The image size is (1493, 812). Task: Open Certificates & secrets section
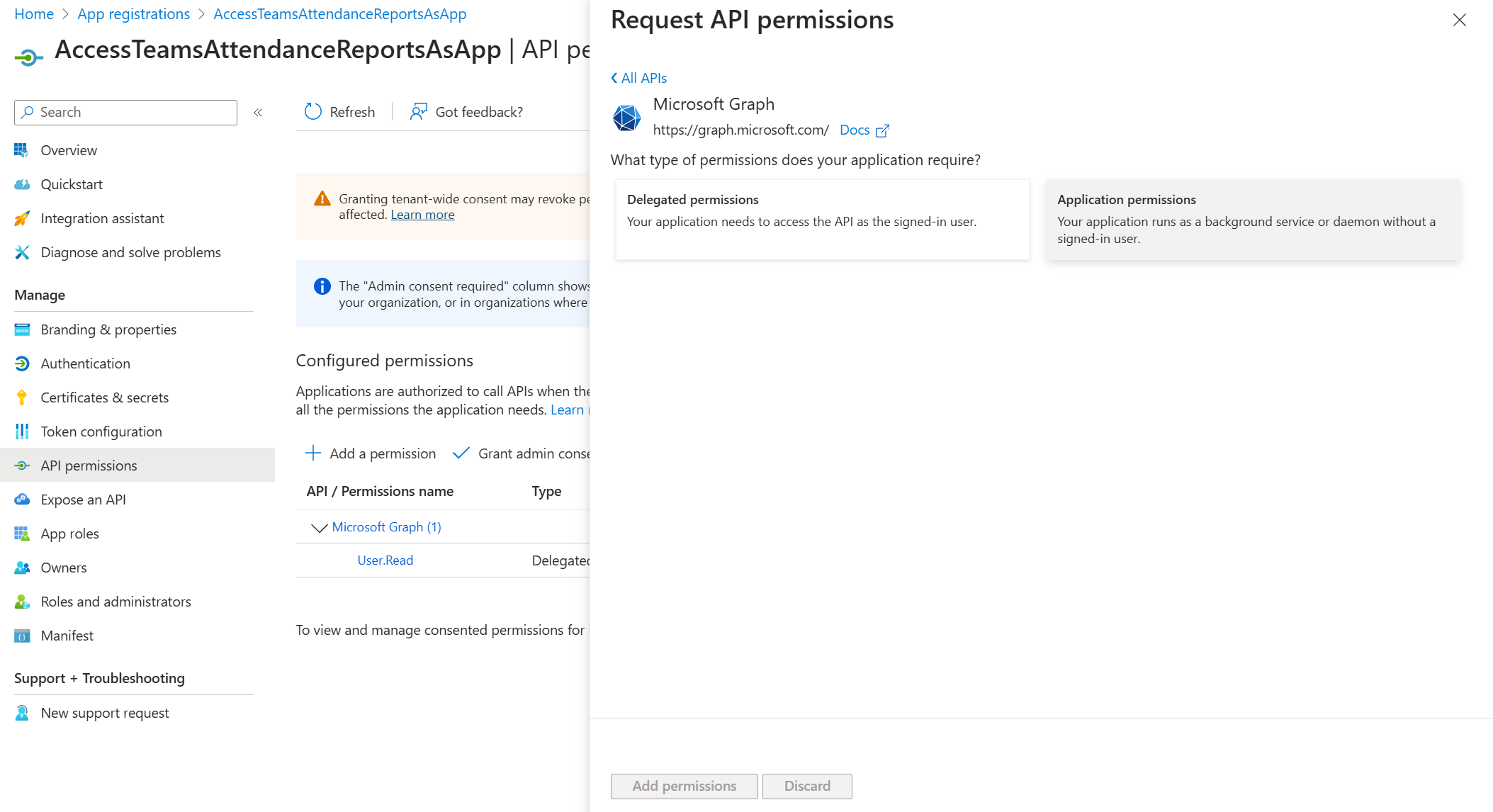pyautogui.click(x=105, y=397)
